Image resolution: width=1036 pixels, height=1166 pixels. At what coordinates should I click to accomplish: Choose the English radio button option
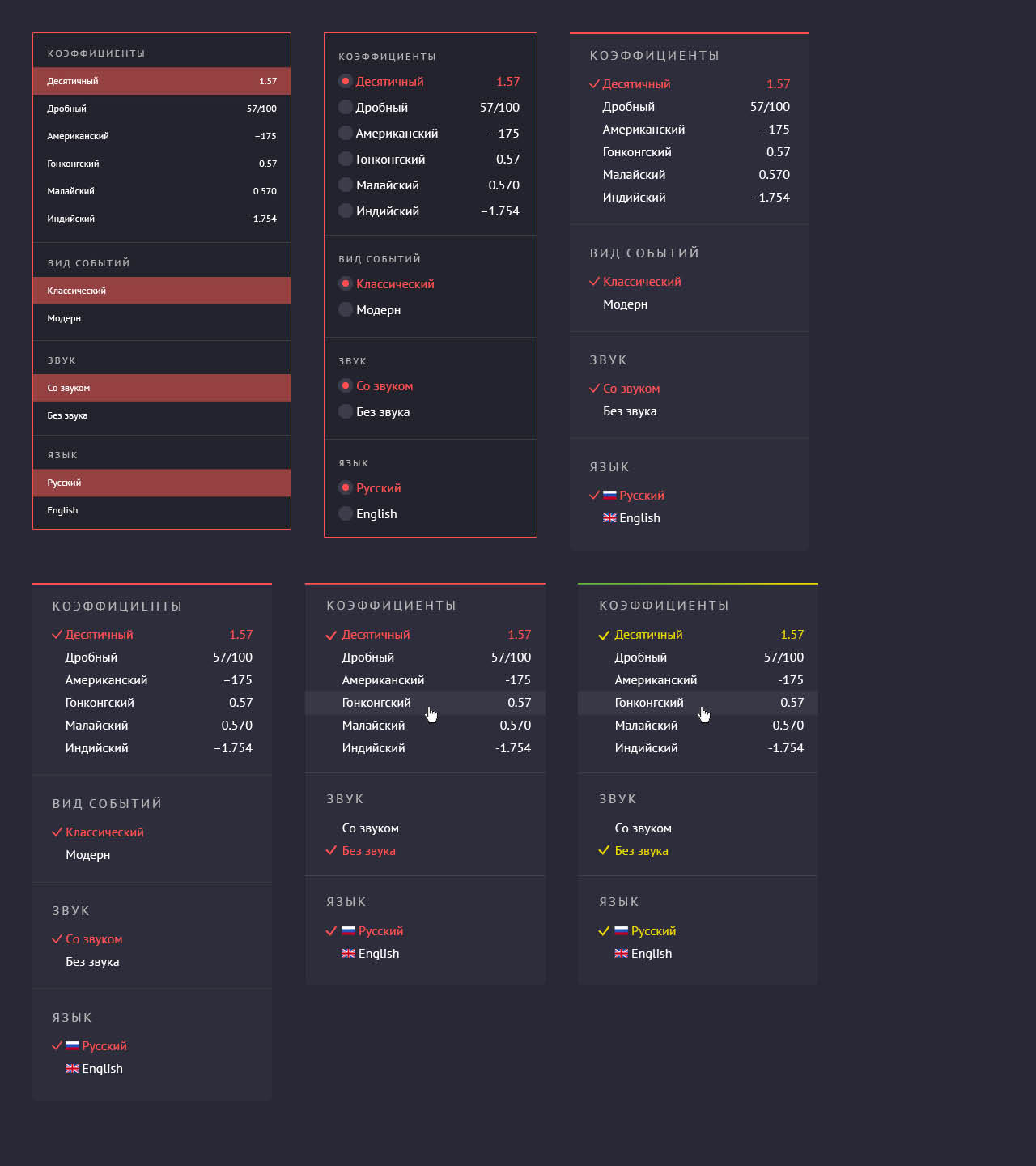pyautogui.click(x=346, y=514)
